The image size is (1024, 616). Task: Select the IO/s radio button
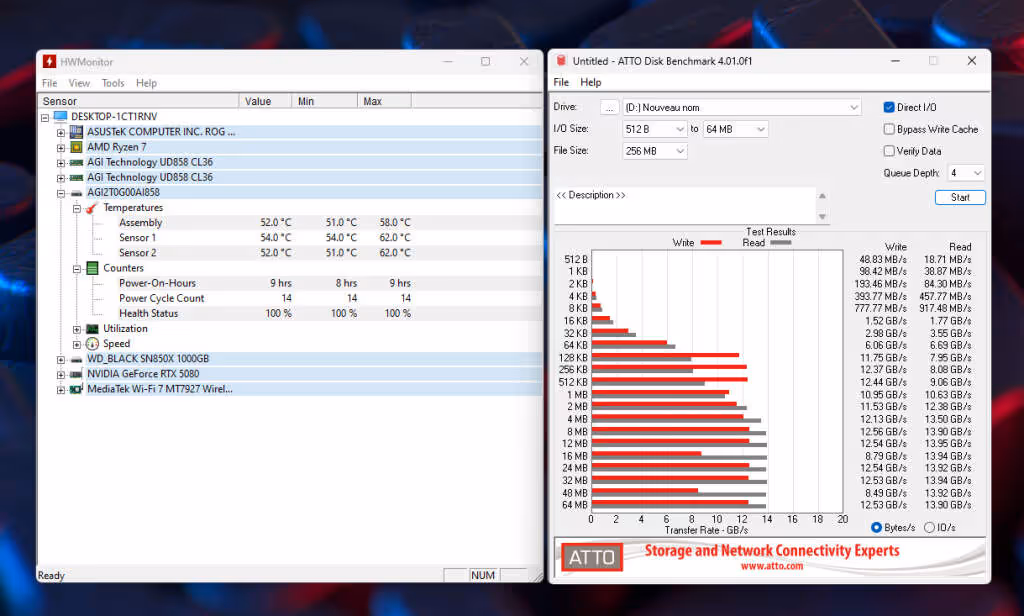click(x=929, y=527)
